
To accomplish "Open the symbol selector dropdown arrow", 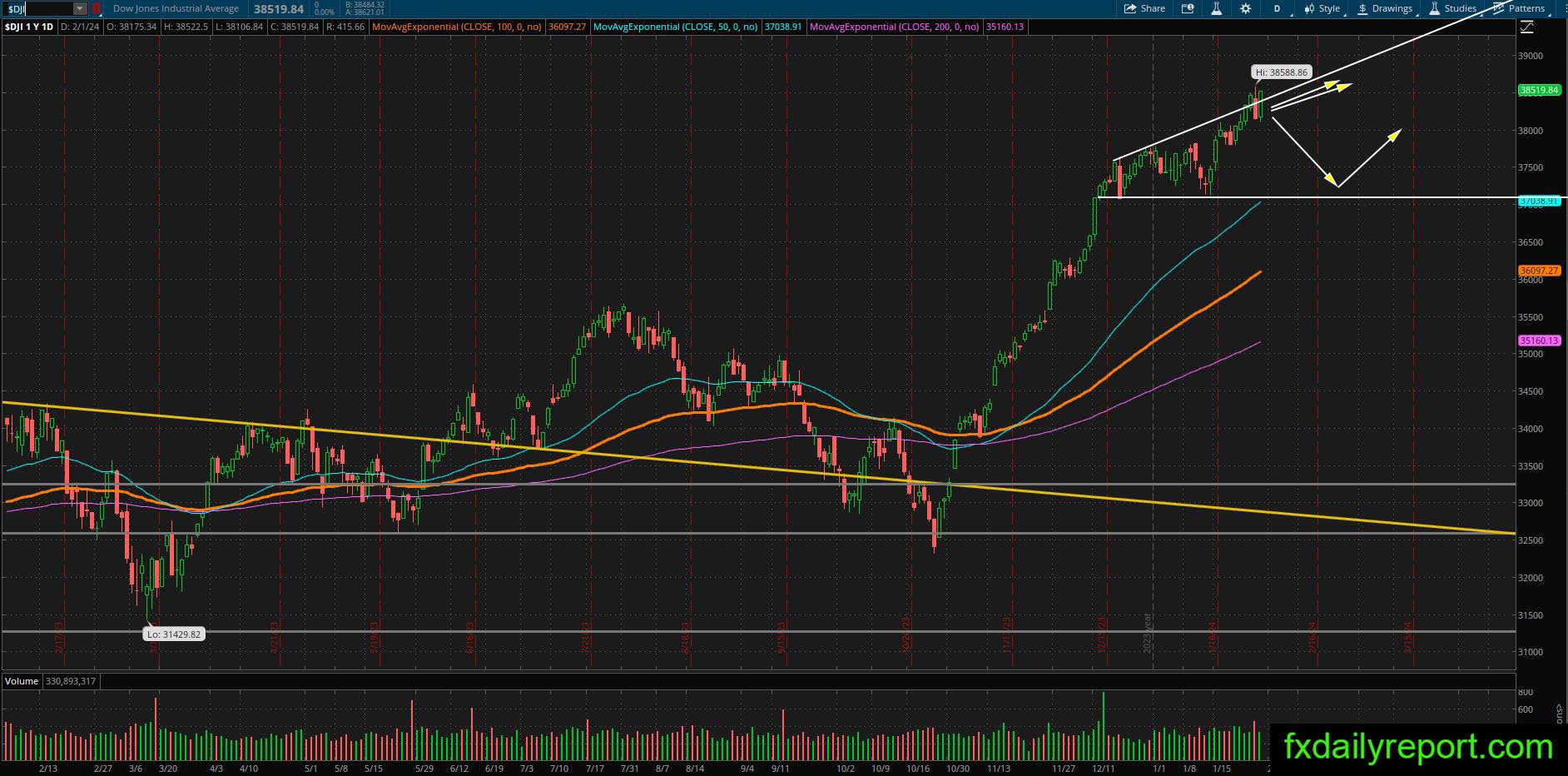I will [x=80, y=8].
